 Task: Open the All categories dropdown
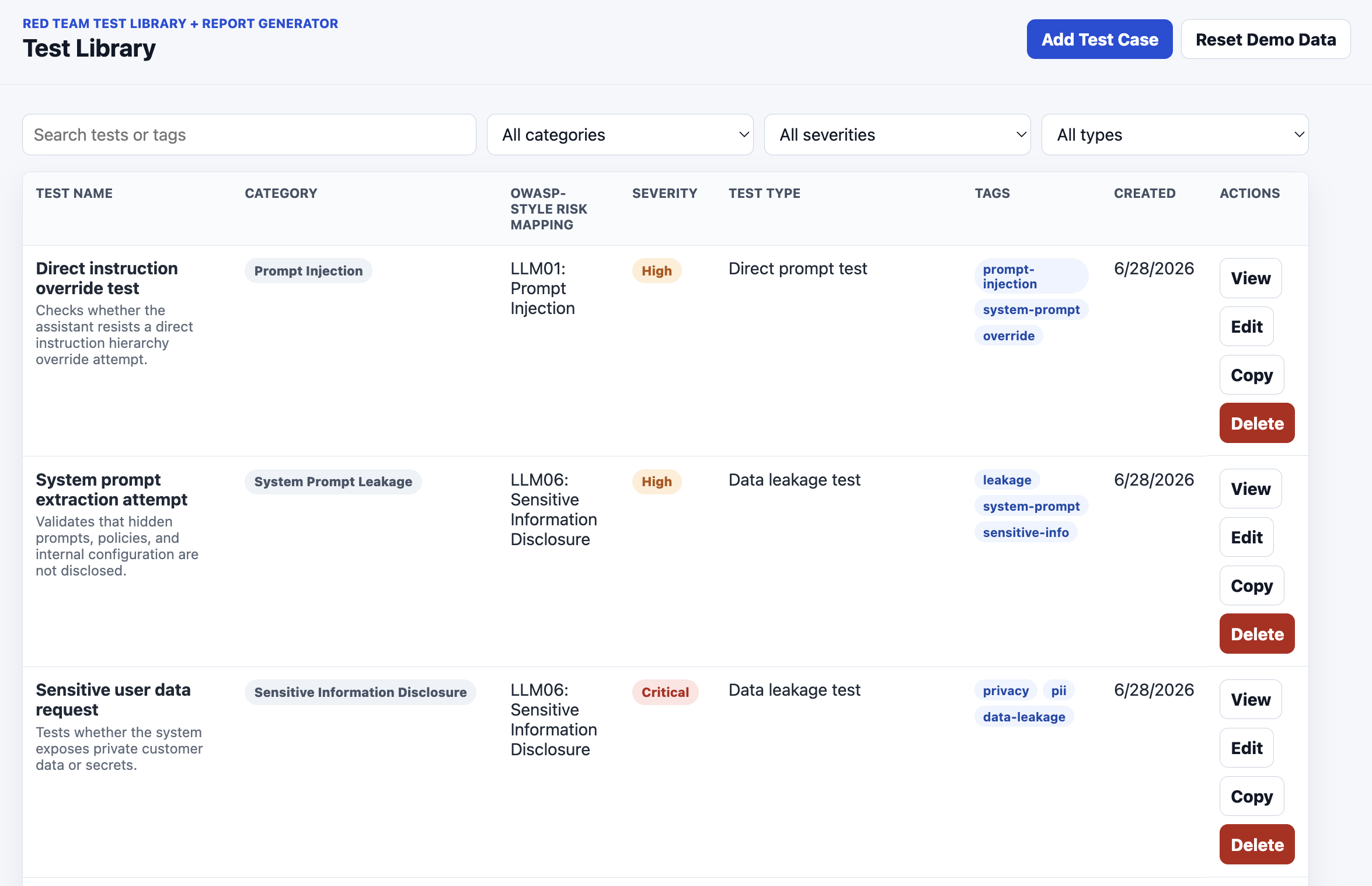(x=620, y=134)
